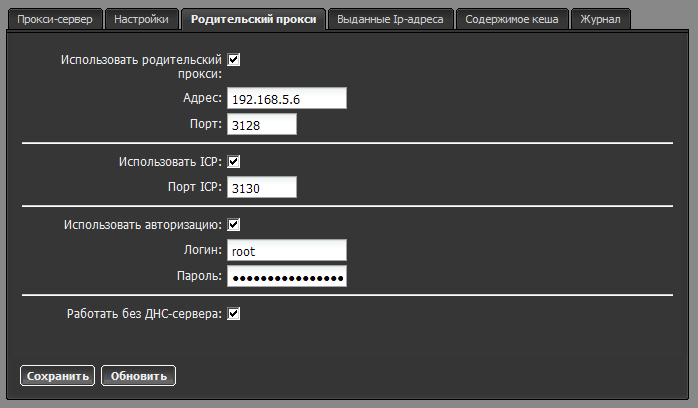Select the Родительский прокси tab
The image size is (698, 408).
coord(254,19)
